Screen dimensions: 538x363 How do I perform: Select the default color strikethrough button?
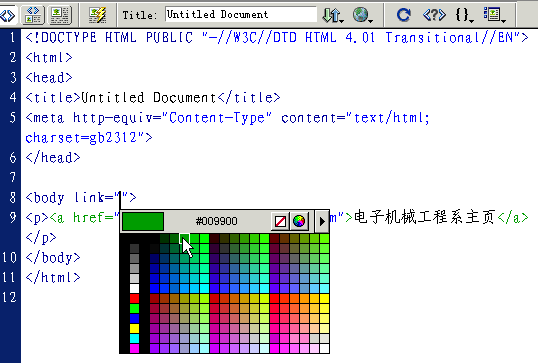280,221
